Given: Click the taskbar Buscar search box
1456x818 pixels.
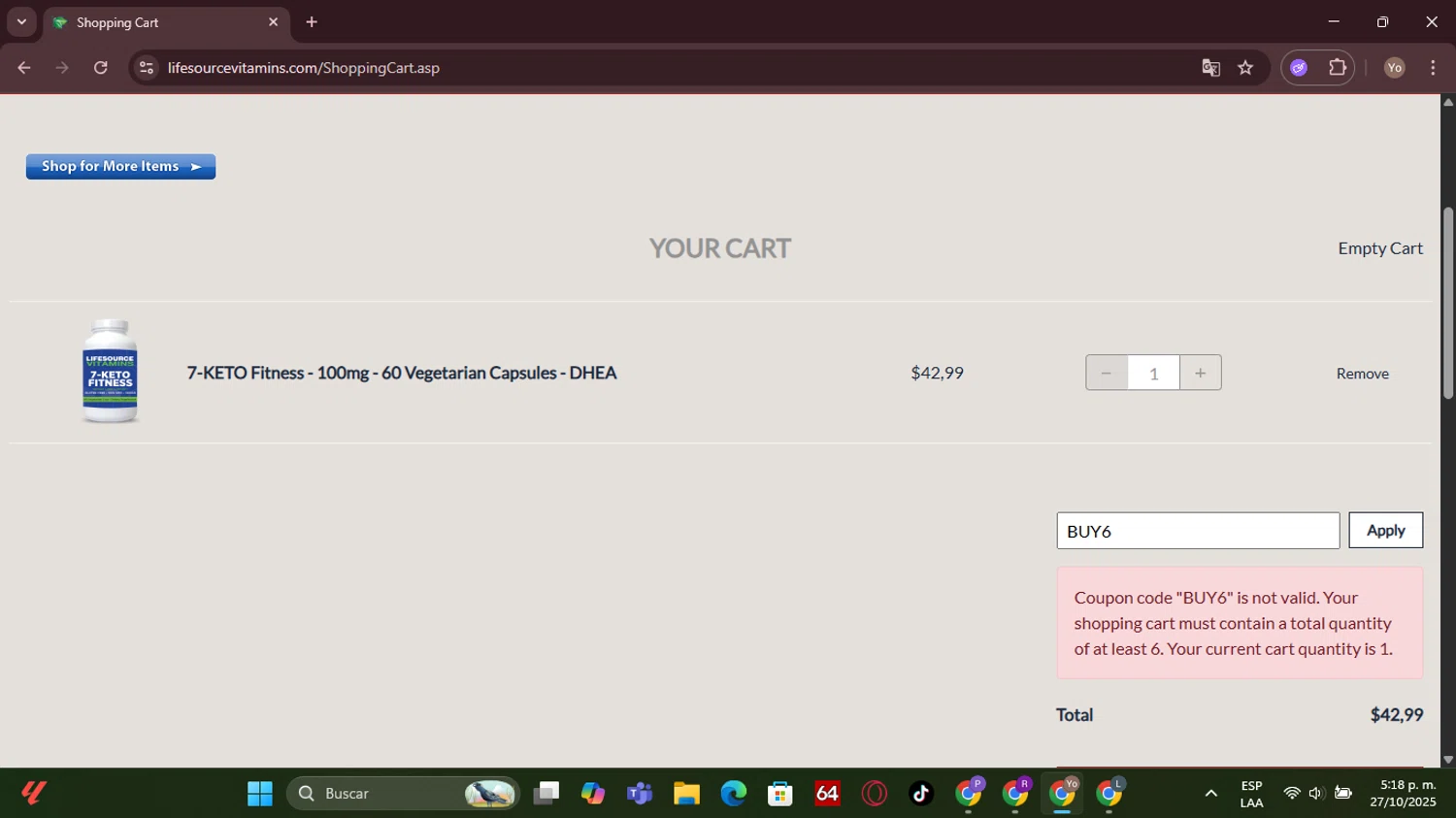Looking at the screenshot, I should click(x=403, y=794).
